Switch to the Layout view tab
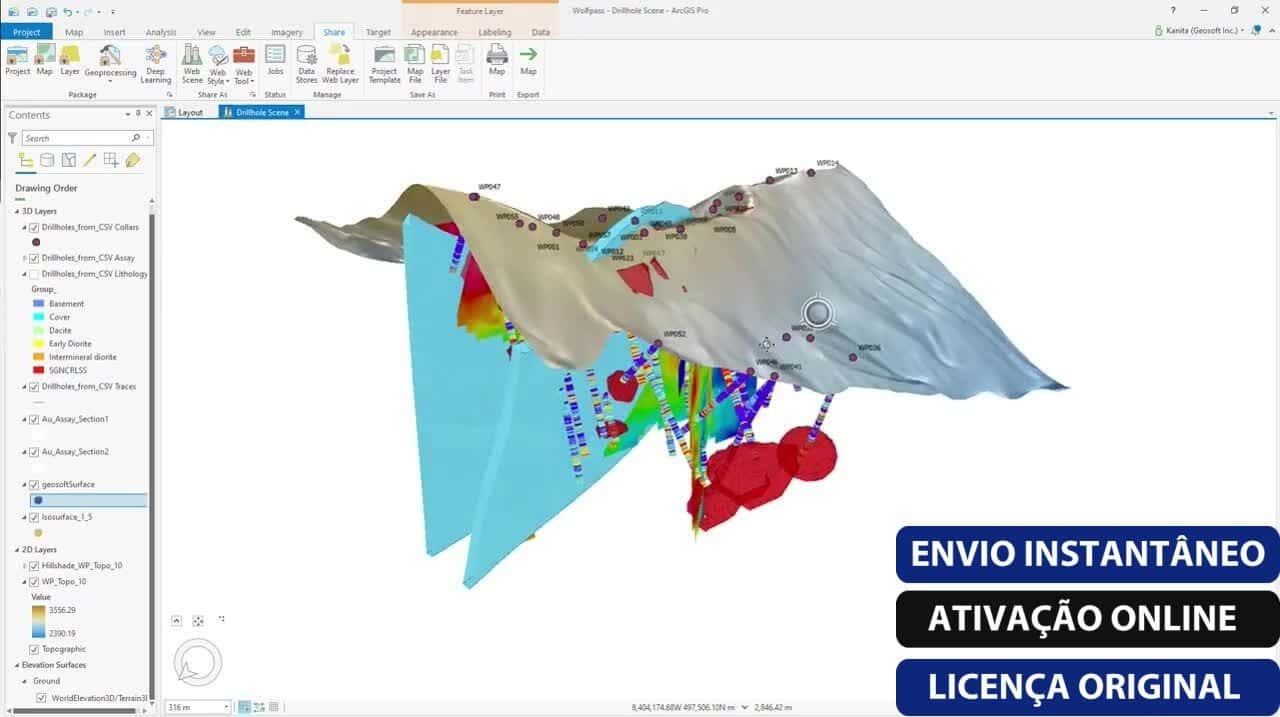Screen dimensions: 1280x717 pos(184,112)
